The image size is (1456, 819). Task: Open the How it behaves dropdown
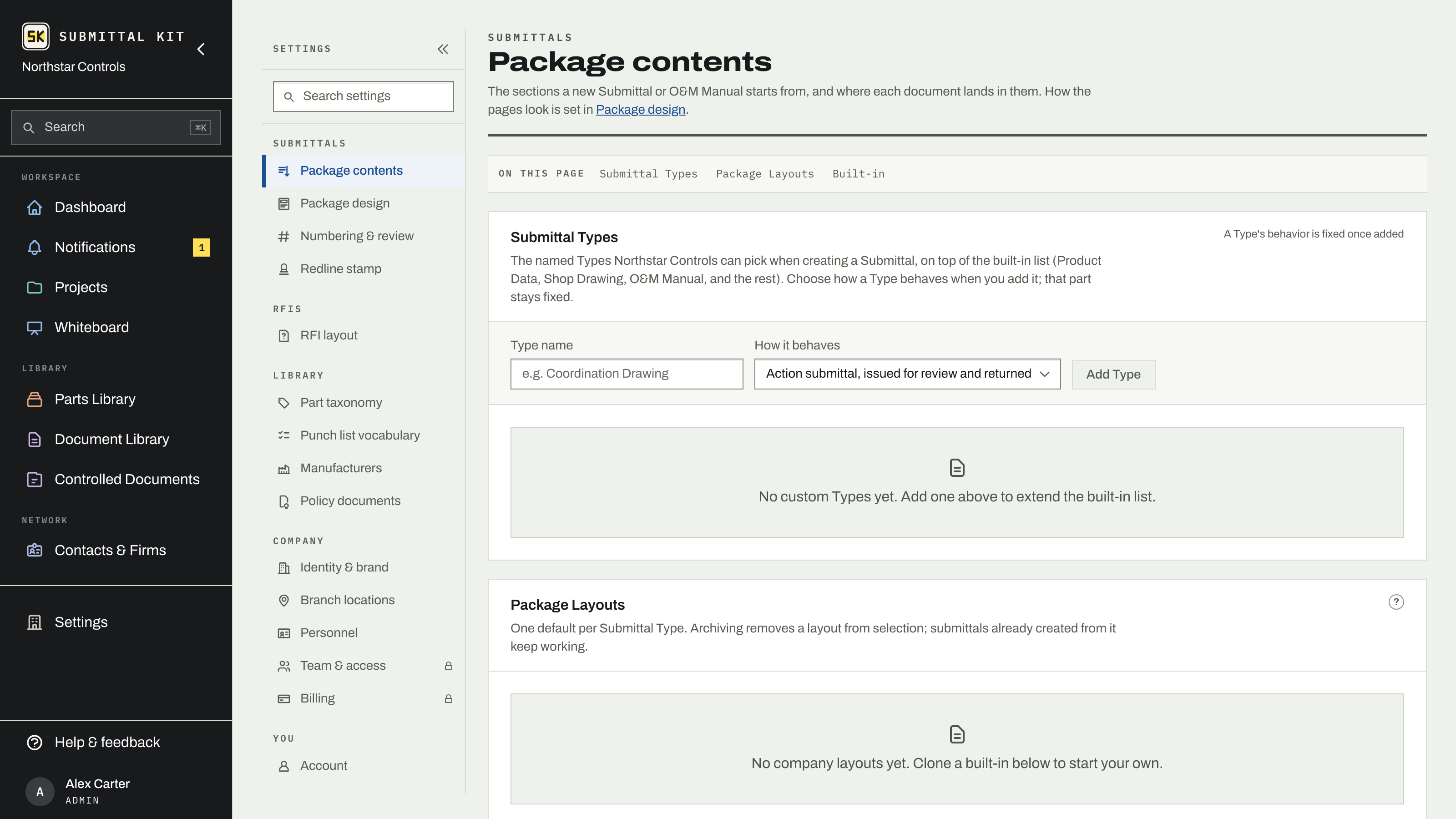pos(907,374)
